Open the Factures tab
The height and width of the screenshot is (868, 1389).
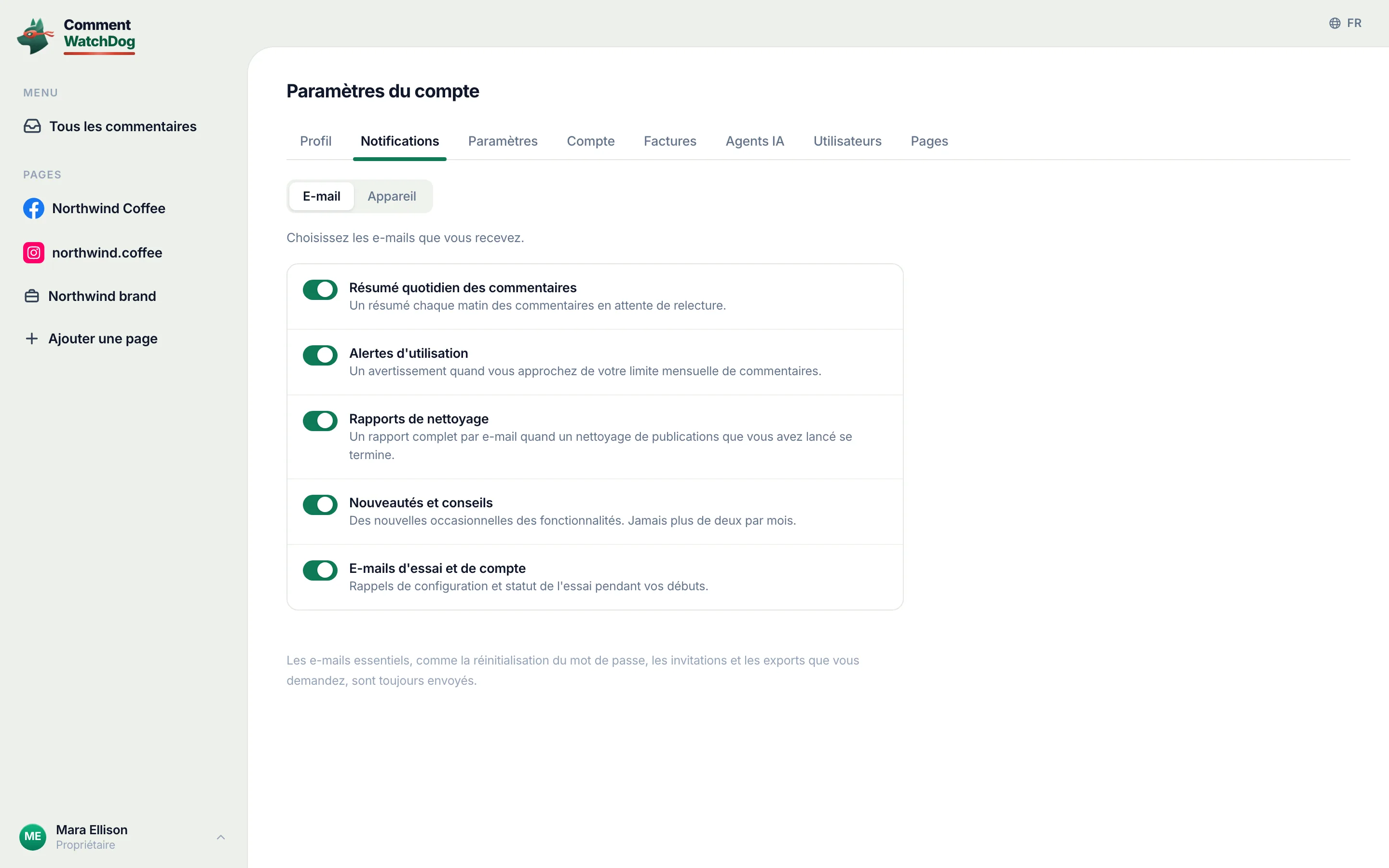click(x=670, y=141)
